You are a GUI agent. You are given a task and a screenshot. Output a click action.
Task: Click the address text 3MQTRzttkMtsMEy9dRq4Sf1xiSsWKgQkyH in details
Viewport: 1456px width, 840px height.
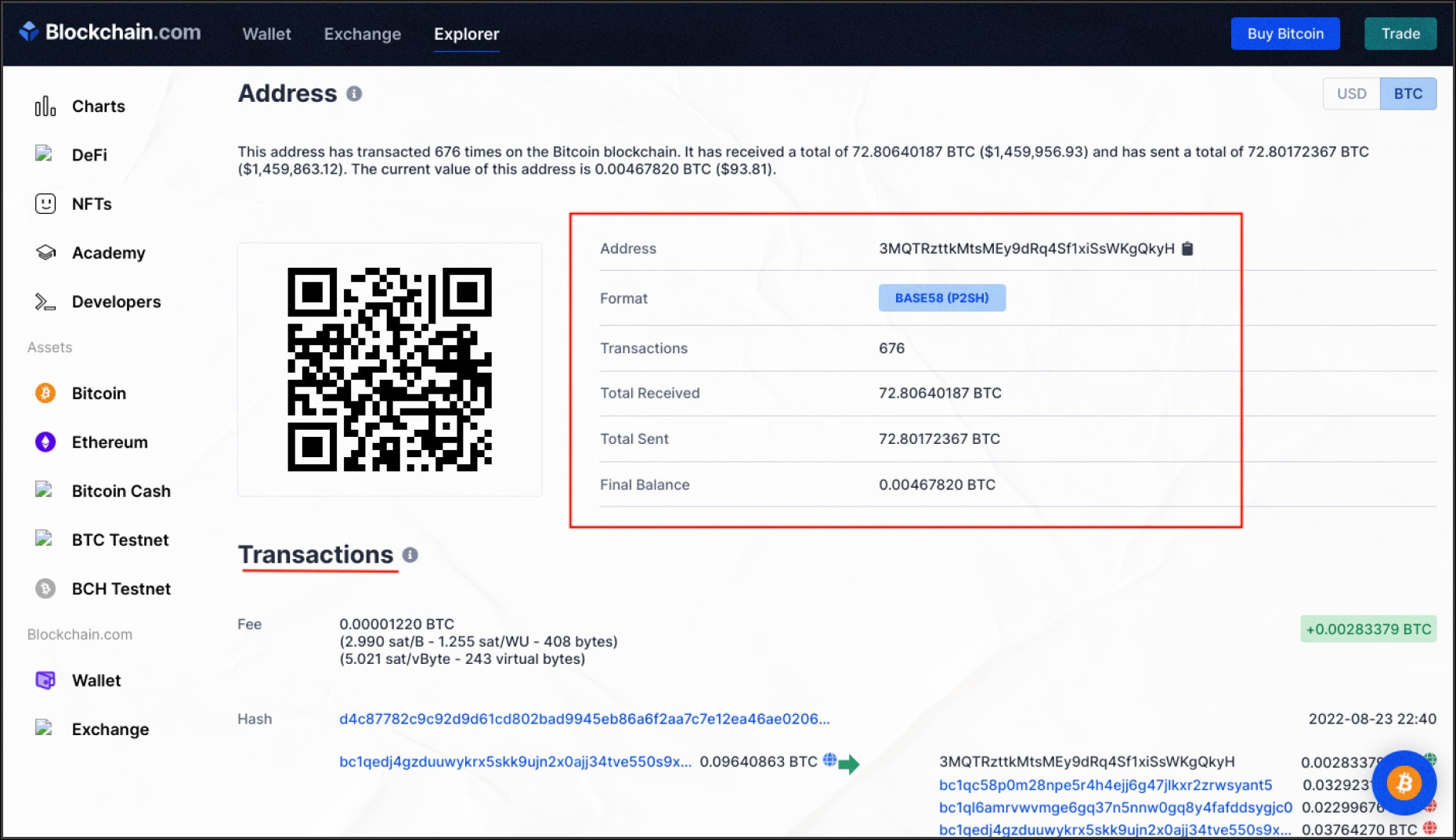[x=1027, y=248]
